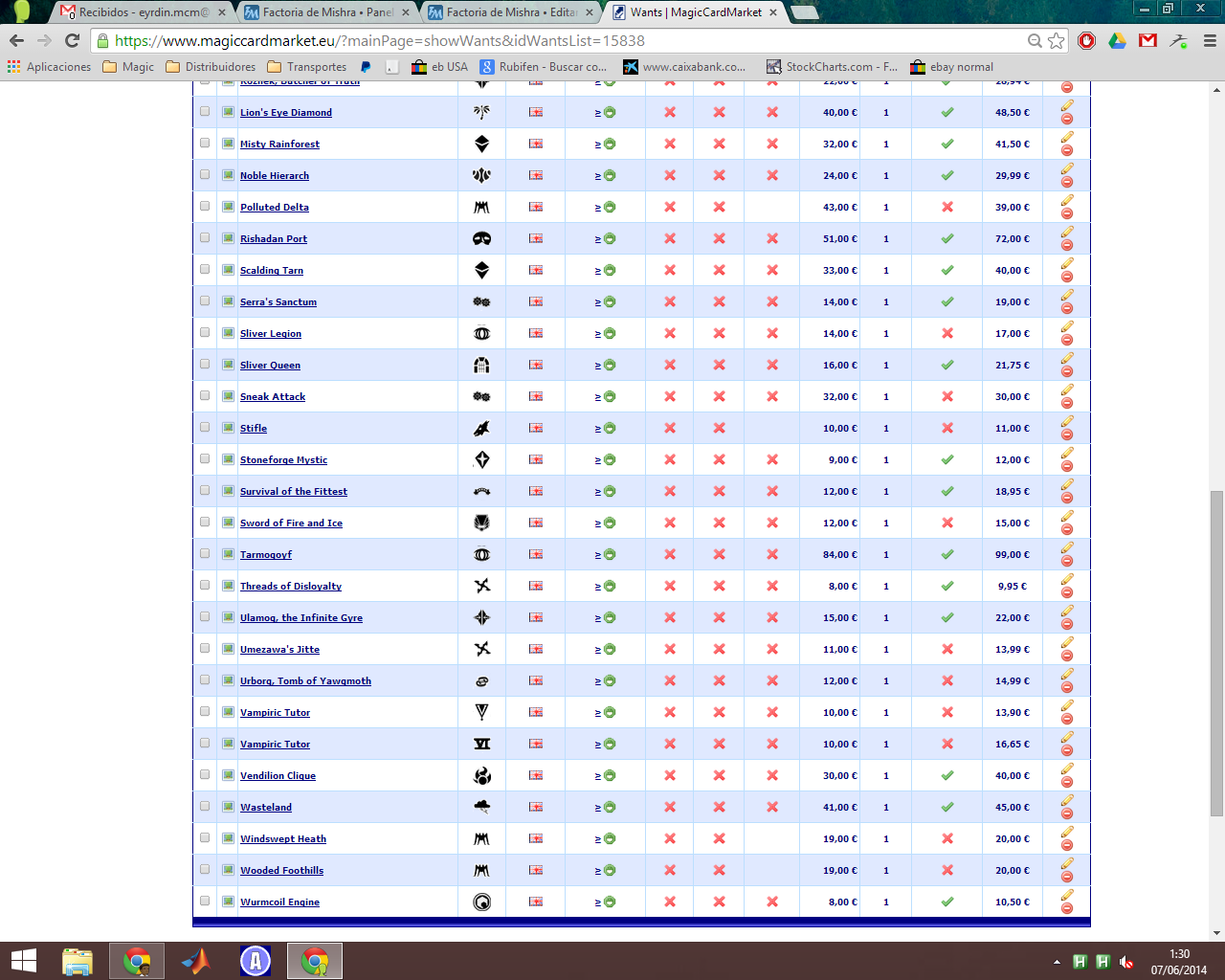The height and width of the screenshot is (980, 1225).
Task: Remove Sword of Fire and Ice entry
Action: (x=1067, y=529)
